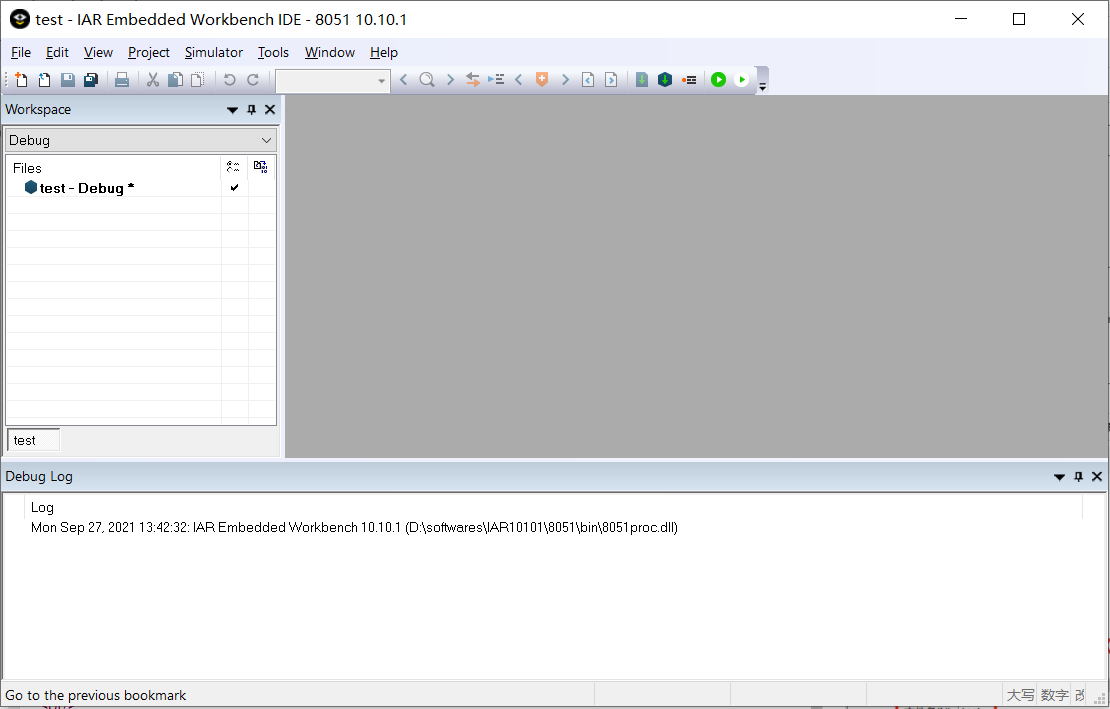Click the Debug Log panel title
Screen dimensions: 1110x709
pos(39,476)
